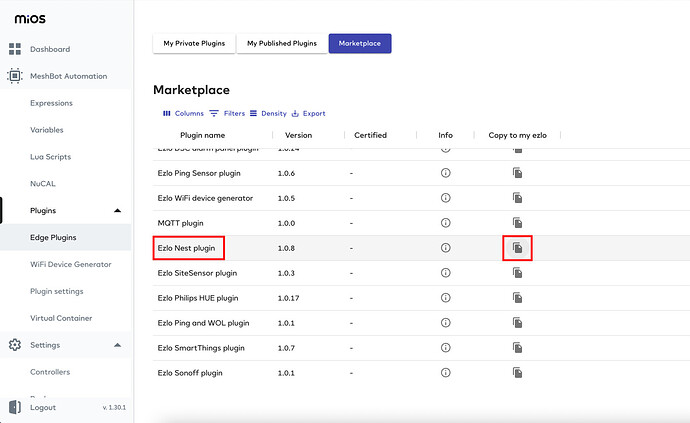This screenshot has width=690, height=423.
Task: Click the MeshBot Automation chip icon
Action: pos(15,76)
